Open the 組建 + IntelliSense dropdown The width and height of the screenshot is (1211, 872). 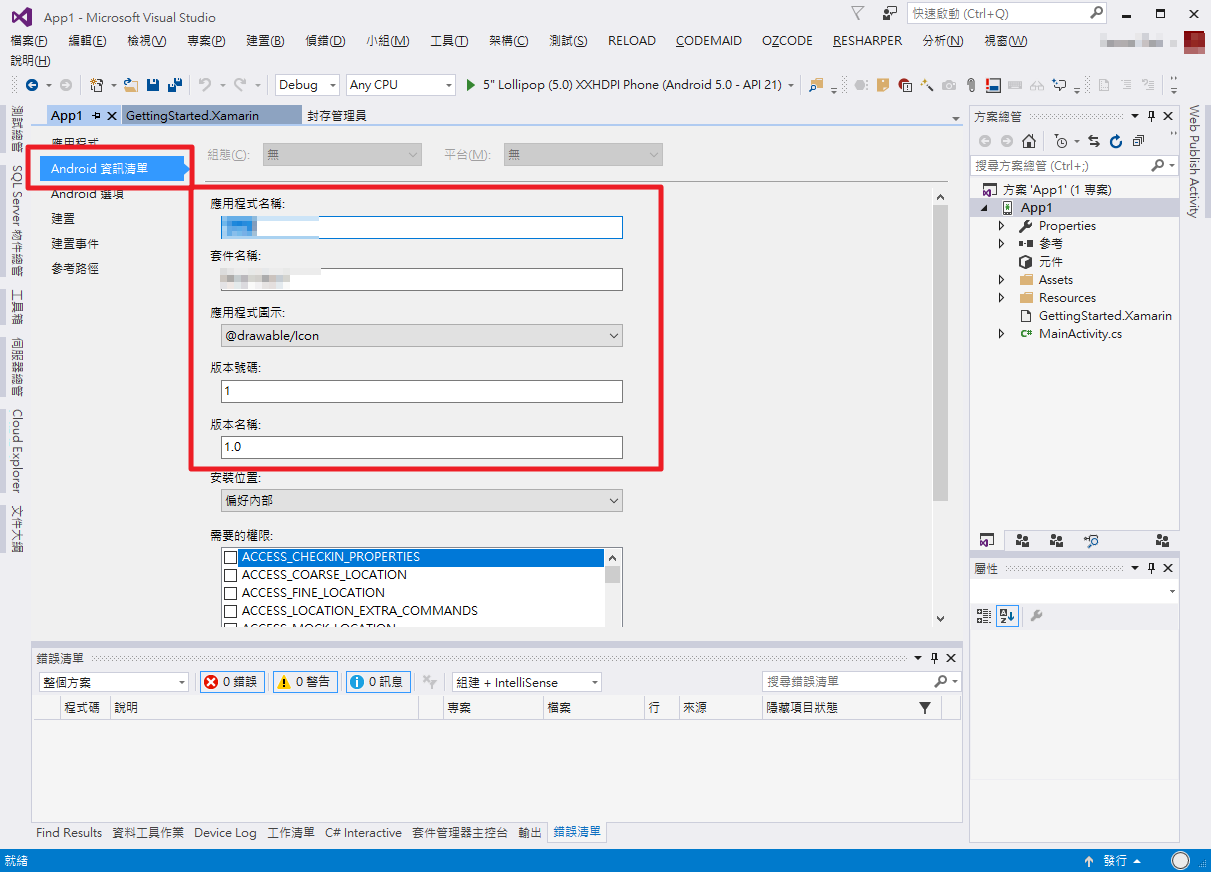point(526,682)
